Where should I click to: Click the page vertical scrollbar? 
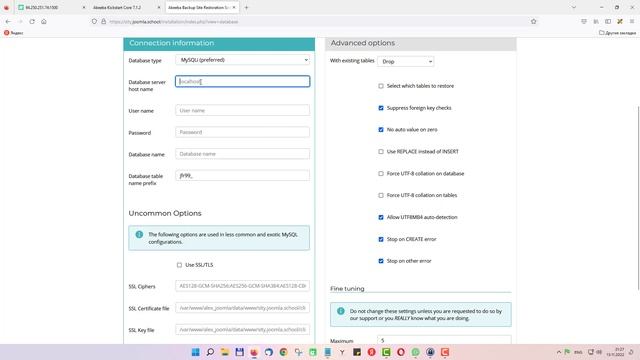(638, 198)
